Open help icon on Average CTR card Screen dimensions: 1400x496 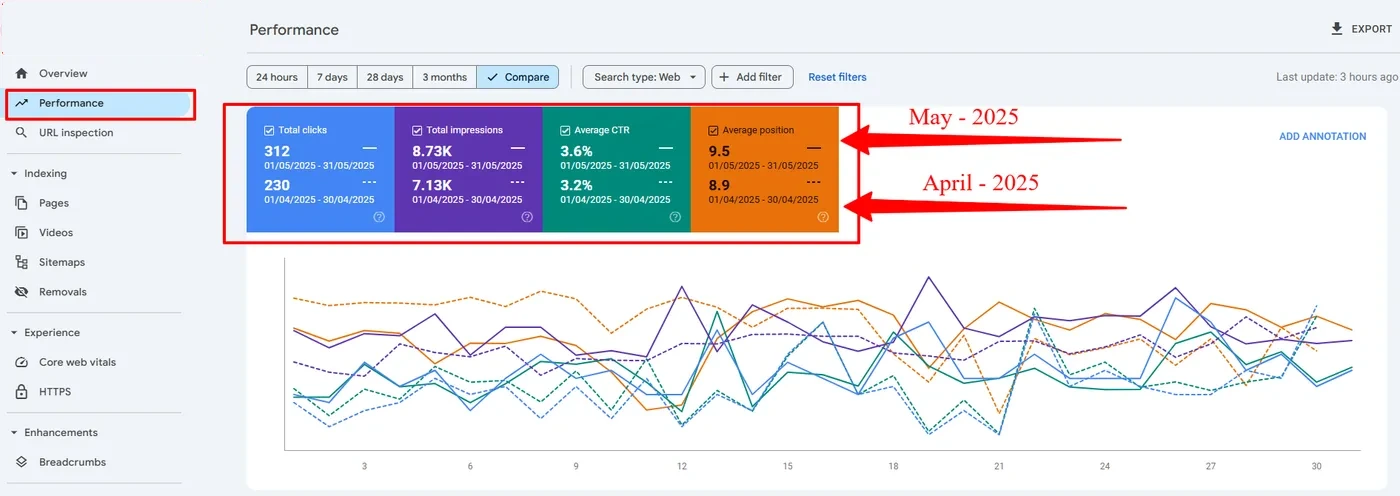click(675, 217)
